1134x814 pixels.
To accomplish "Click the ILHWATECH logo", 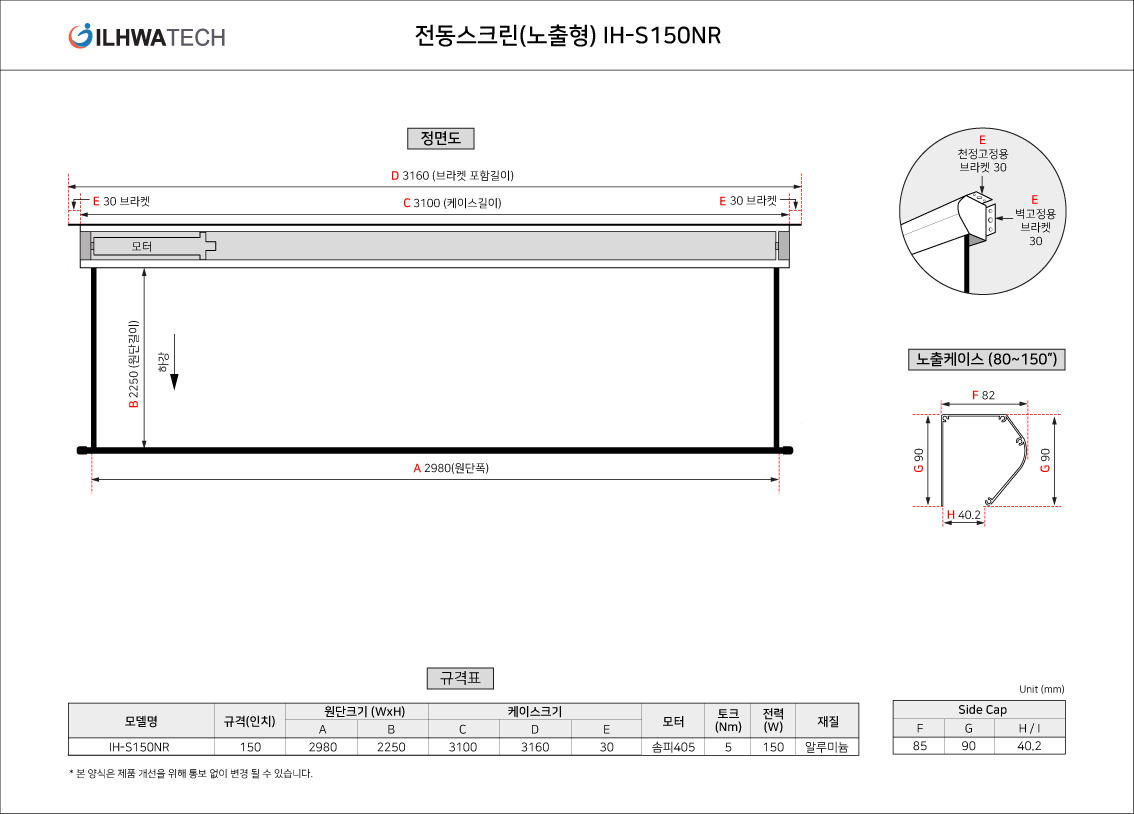I will pyautogui.click(x=147, y=37).
